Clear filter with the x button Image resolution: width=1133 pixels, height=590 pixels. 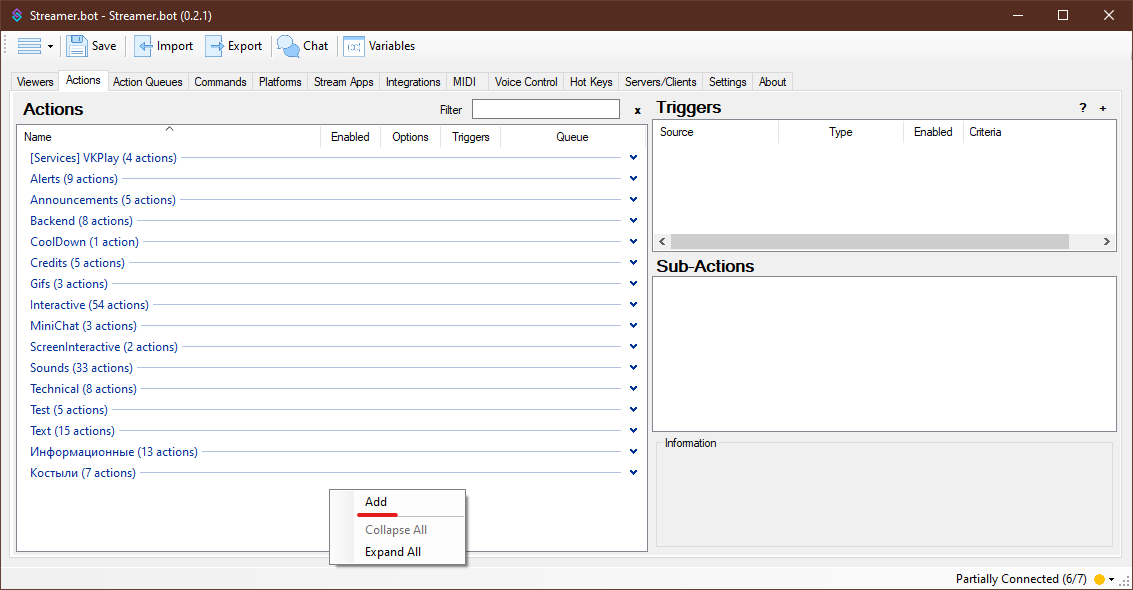[637, 110]
